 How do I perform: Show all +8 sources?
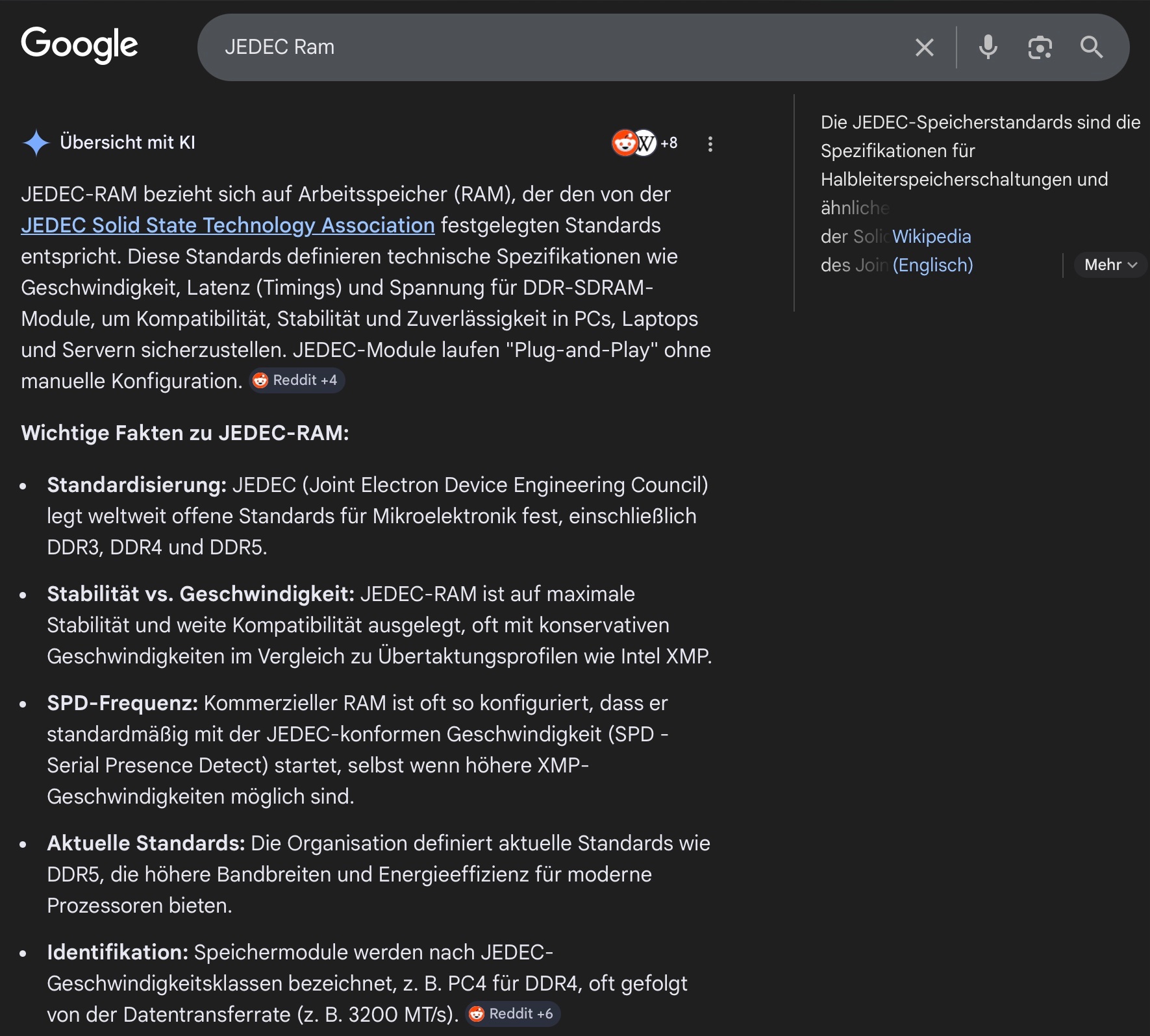click(669, 143)
